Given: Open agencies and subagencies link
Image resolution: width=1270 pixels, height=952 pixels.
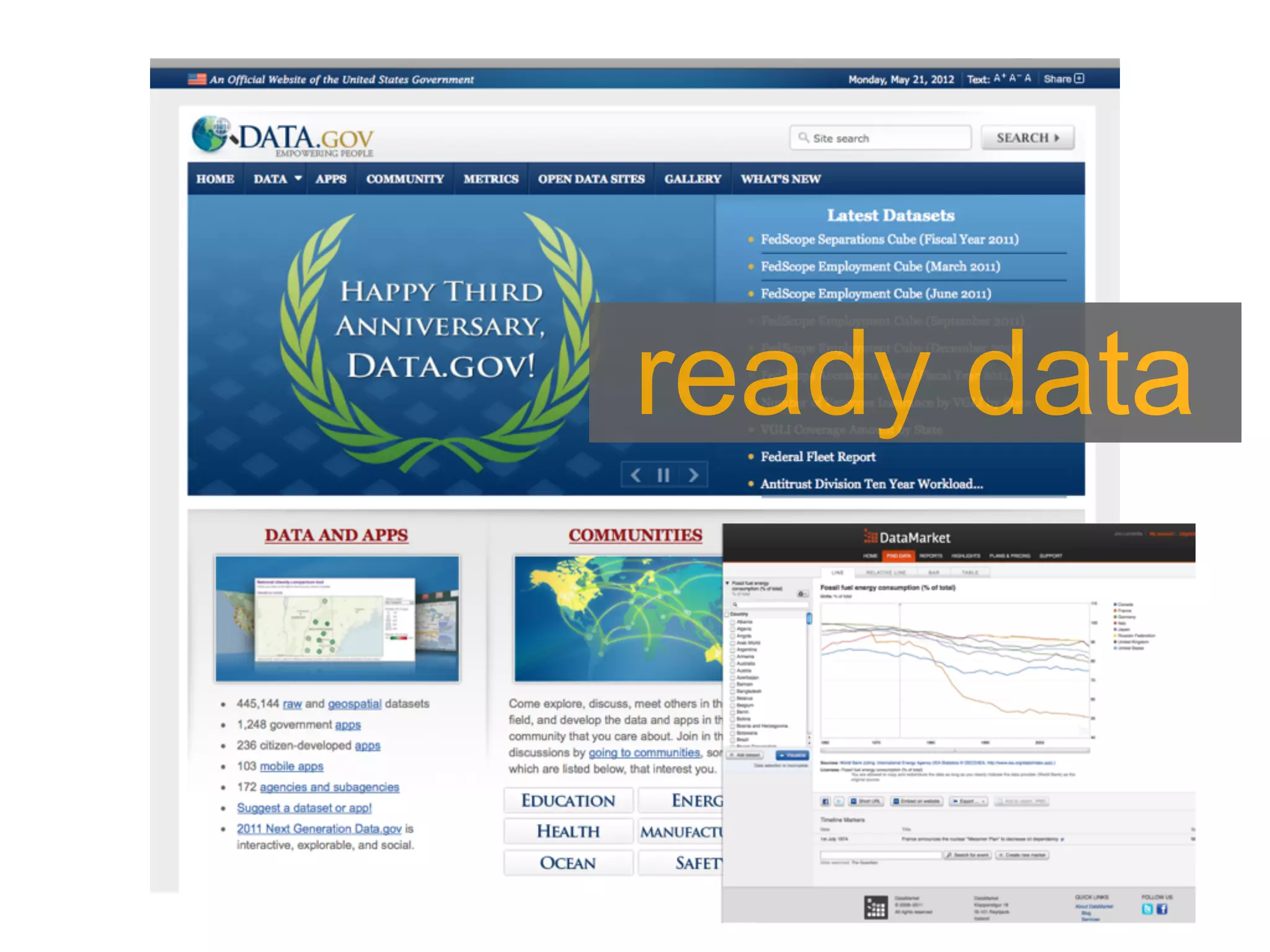Looking at the screenshot, I should (329, 787).
